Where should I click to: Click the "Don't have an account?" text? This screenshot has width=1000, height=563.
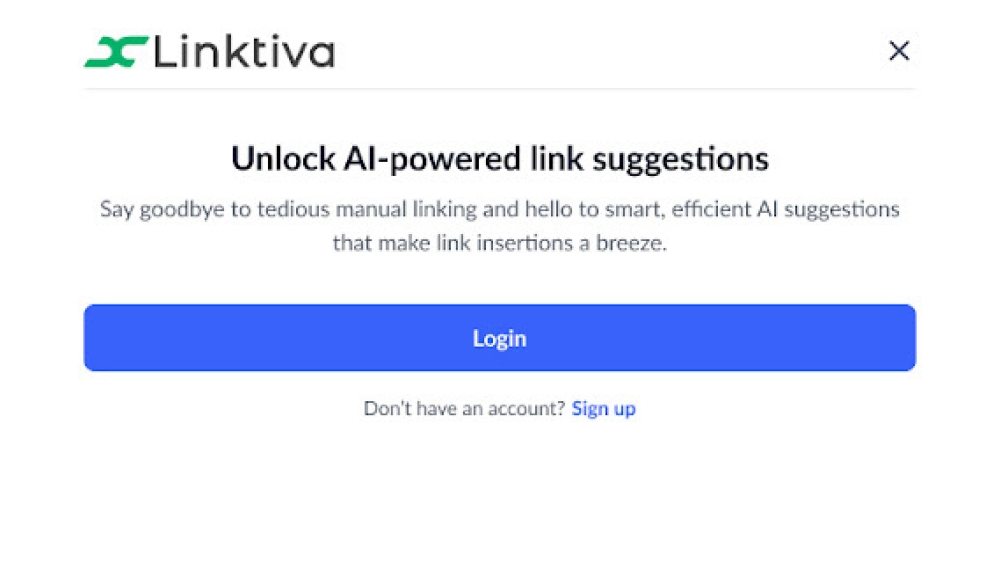(464, 408)
